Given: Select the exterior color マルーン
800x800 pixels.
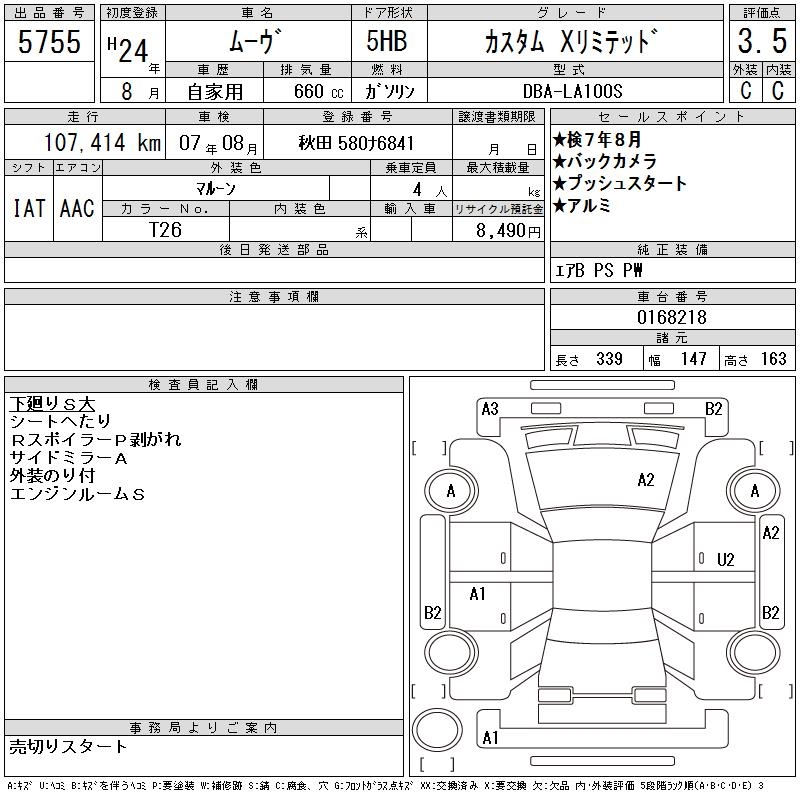Looking at the screenshot, I should (216, 189).
